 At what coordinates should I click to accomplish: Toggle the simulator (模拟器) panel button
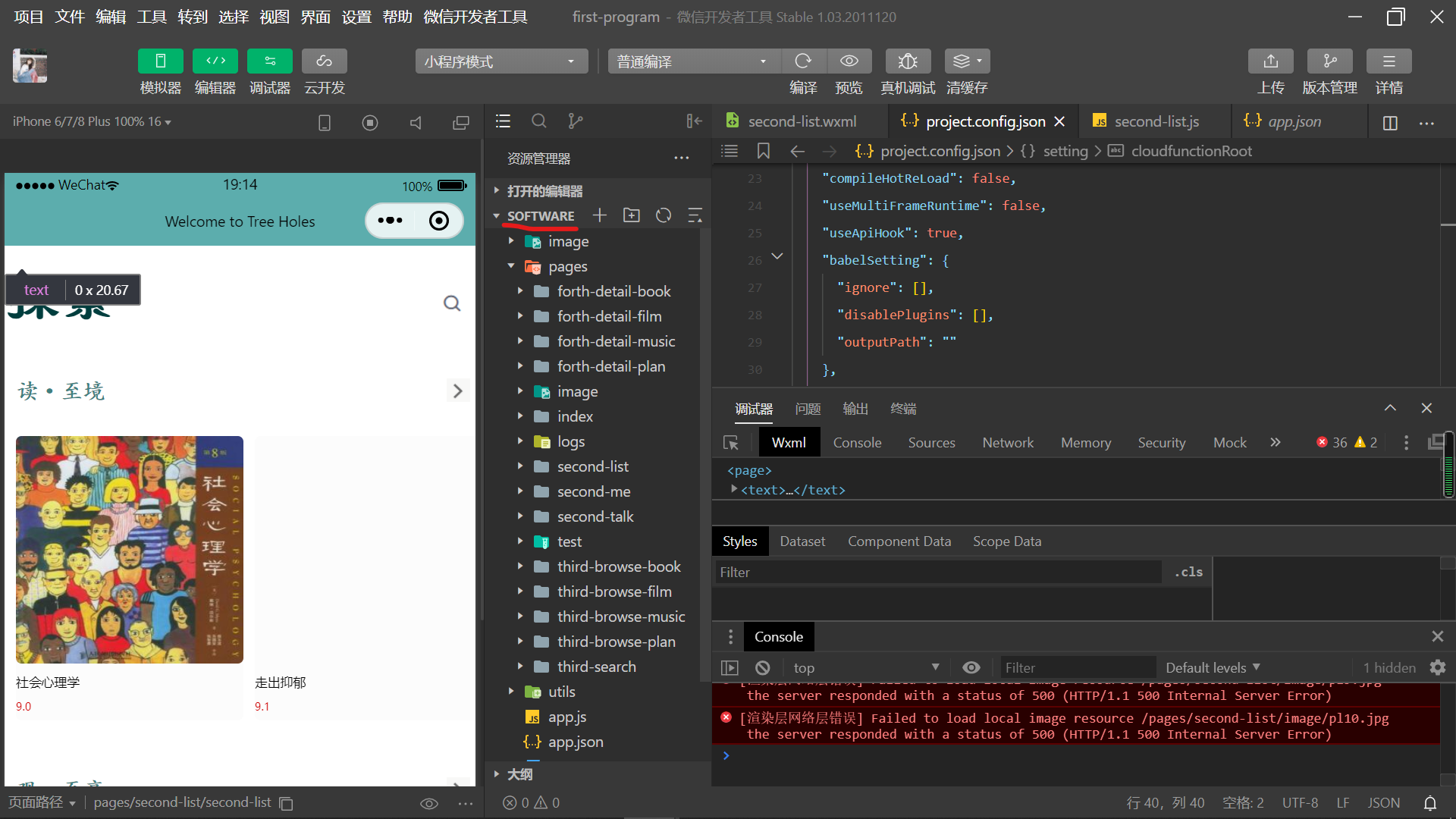coord(160,61)
